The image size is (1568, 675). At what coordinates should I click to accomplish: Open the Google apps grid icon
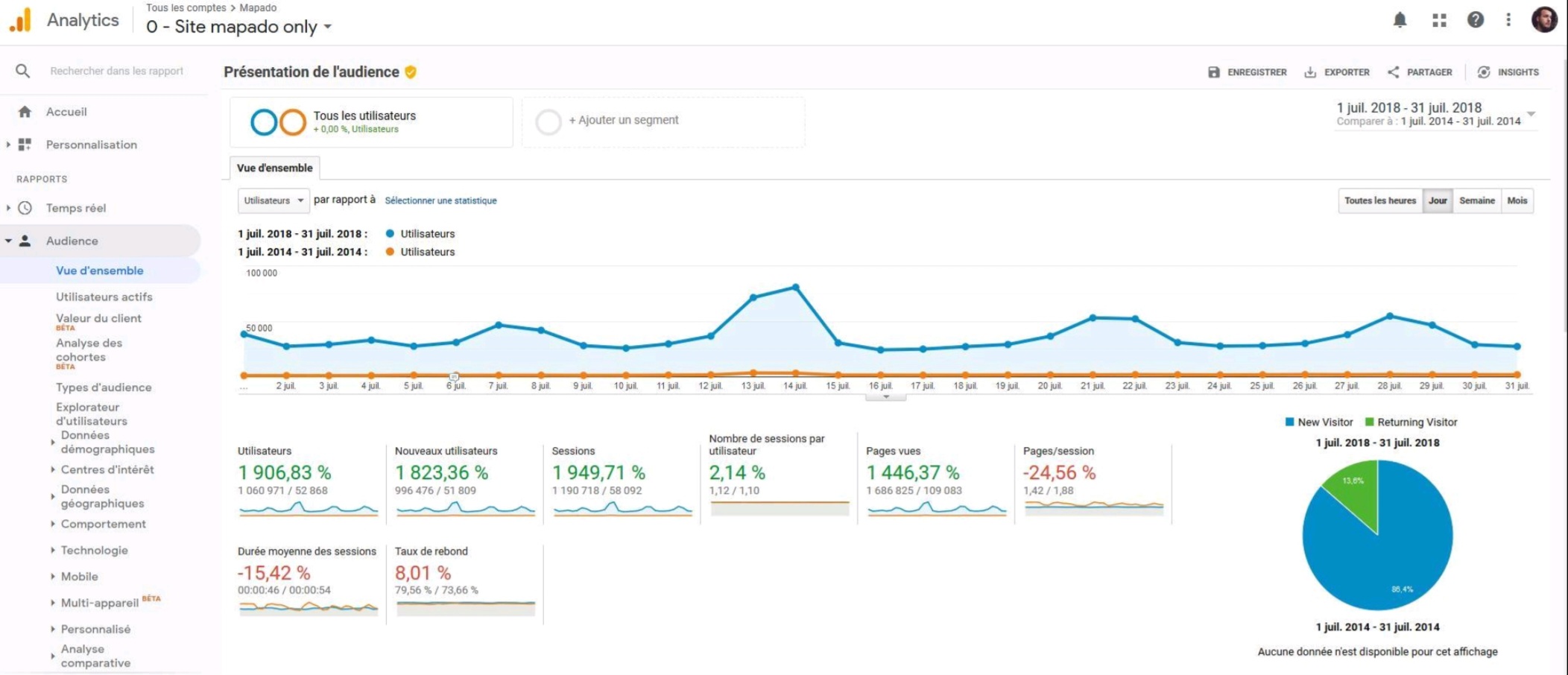(1439, 20)
